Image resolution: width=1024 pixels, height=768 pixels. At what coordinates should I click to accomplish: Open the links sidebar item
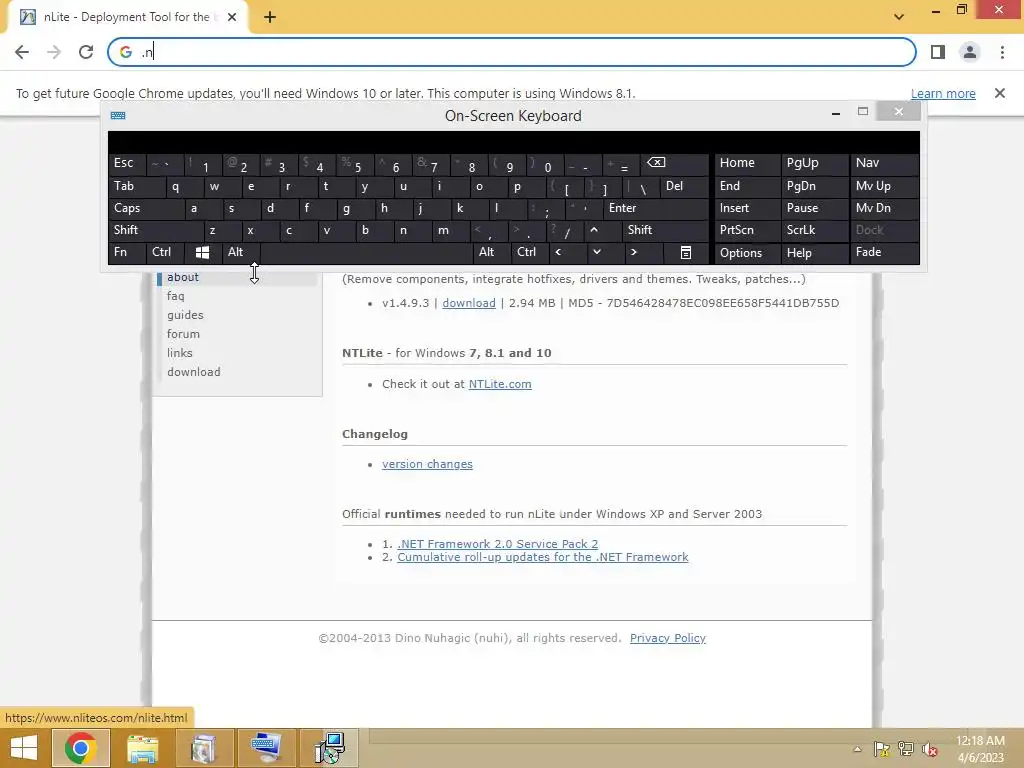pyautogui.click(x=180, y=353)
